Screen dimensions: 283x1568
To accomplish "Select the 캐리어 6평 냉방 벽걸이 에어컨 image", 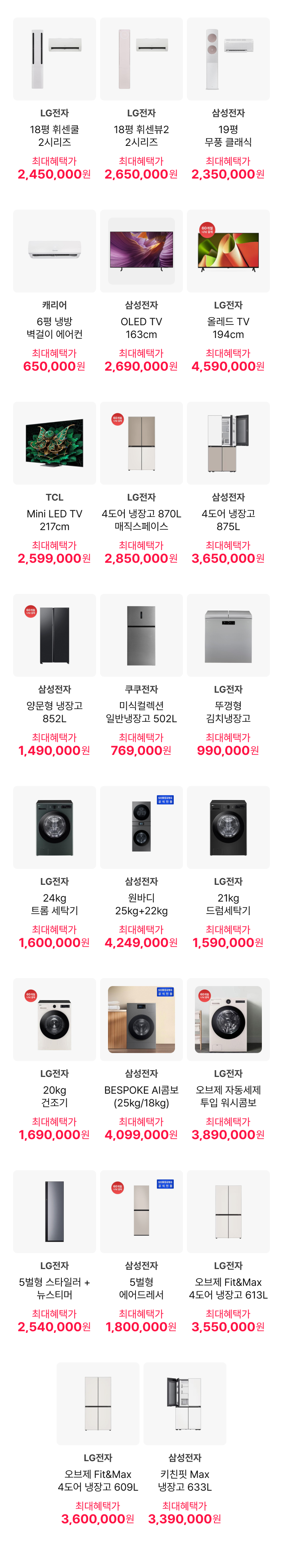I will coord(55,252).
